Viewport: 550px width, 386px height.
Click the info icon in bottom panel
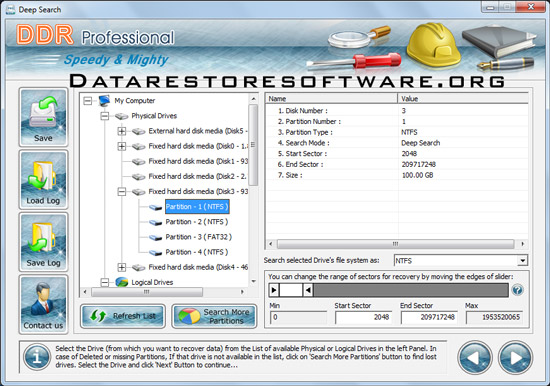tap(37, 357)
